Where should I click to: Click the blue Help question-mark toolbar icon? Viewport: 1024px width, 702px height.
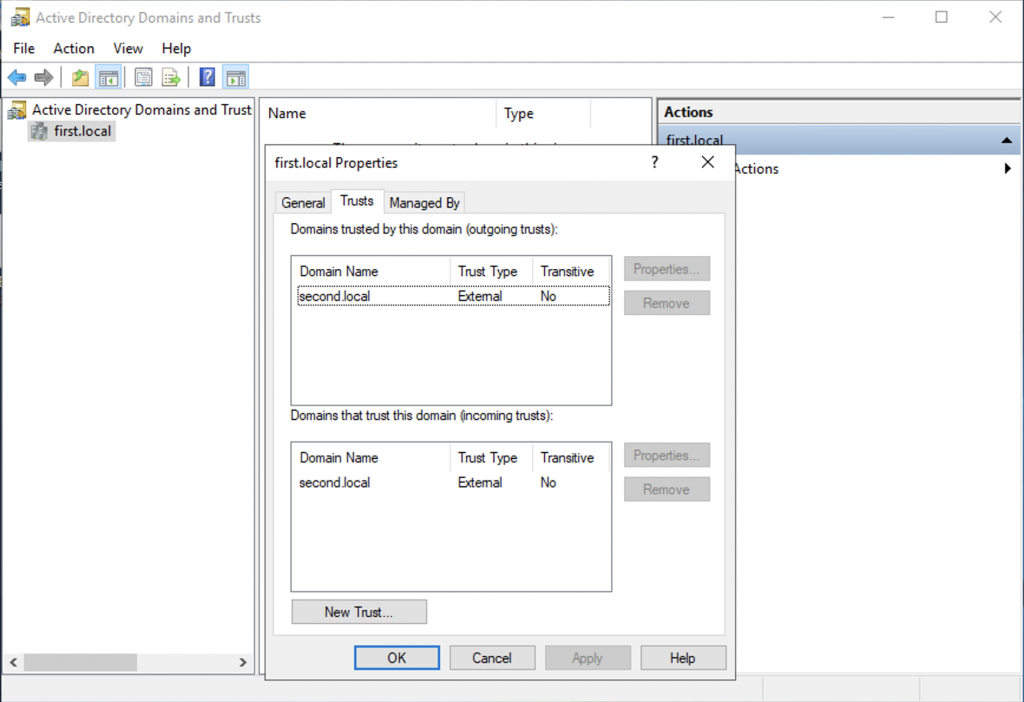click(207, 78)
